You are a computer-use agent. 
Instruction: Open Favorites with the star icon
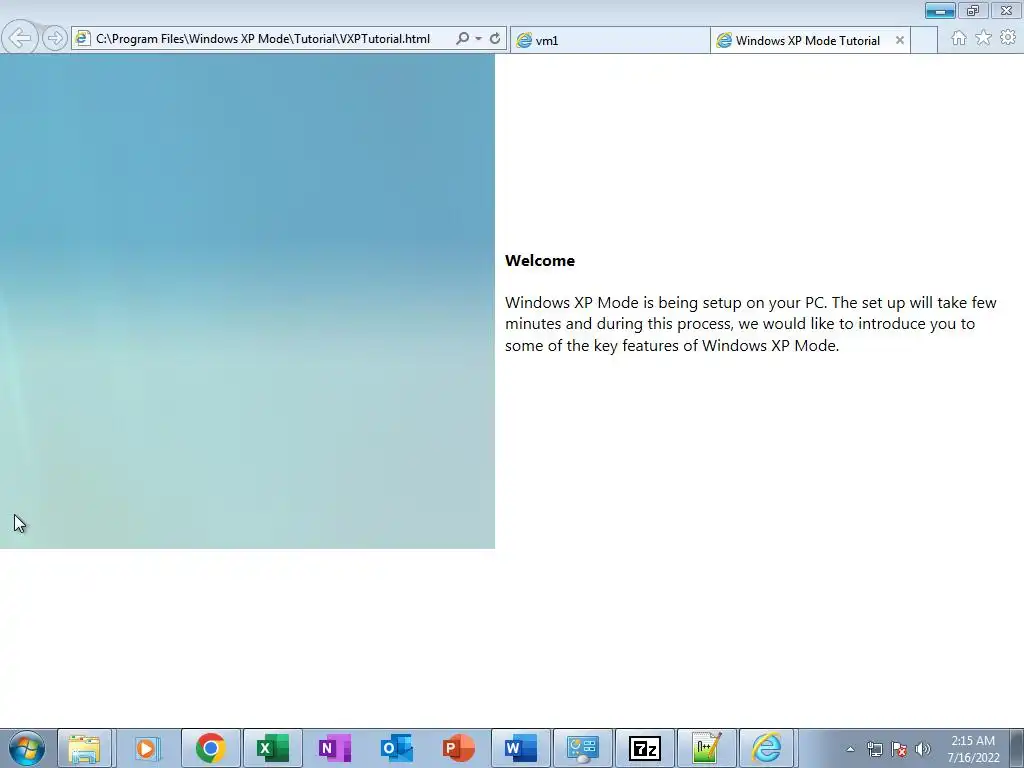tap(984, 39)
